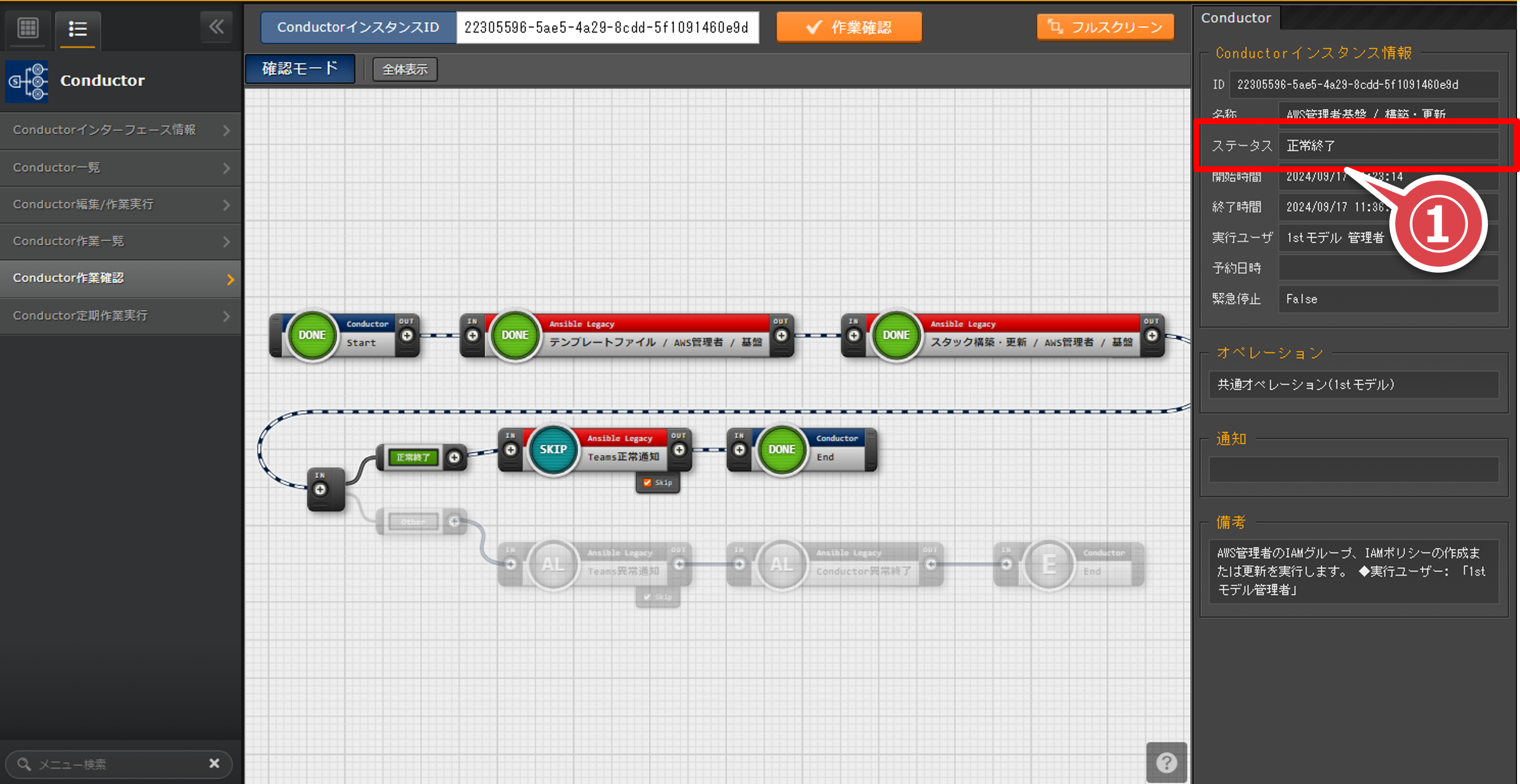Click the SKIP status circle on Teams正常通知
This screenshot has height=784, width=1520.
tap(552, 450)
